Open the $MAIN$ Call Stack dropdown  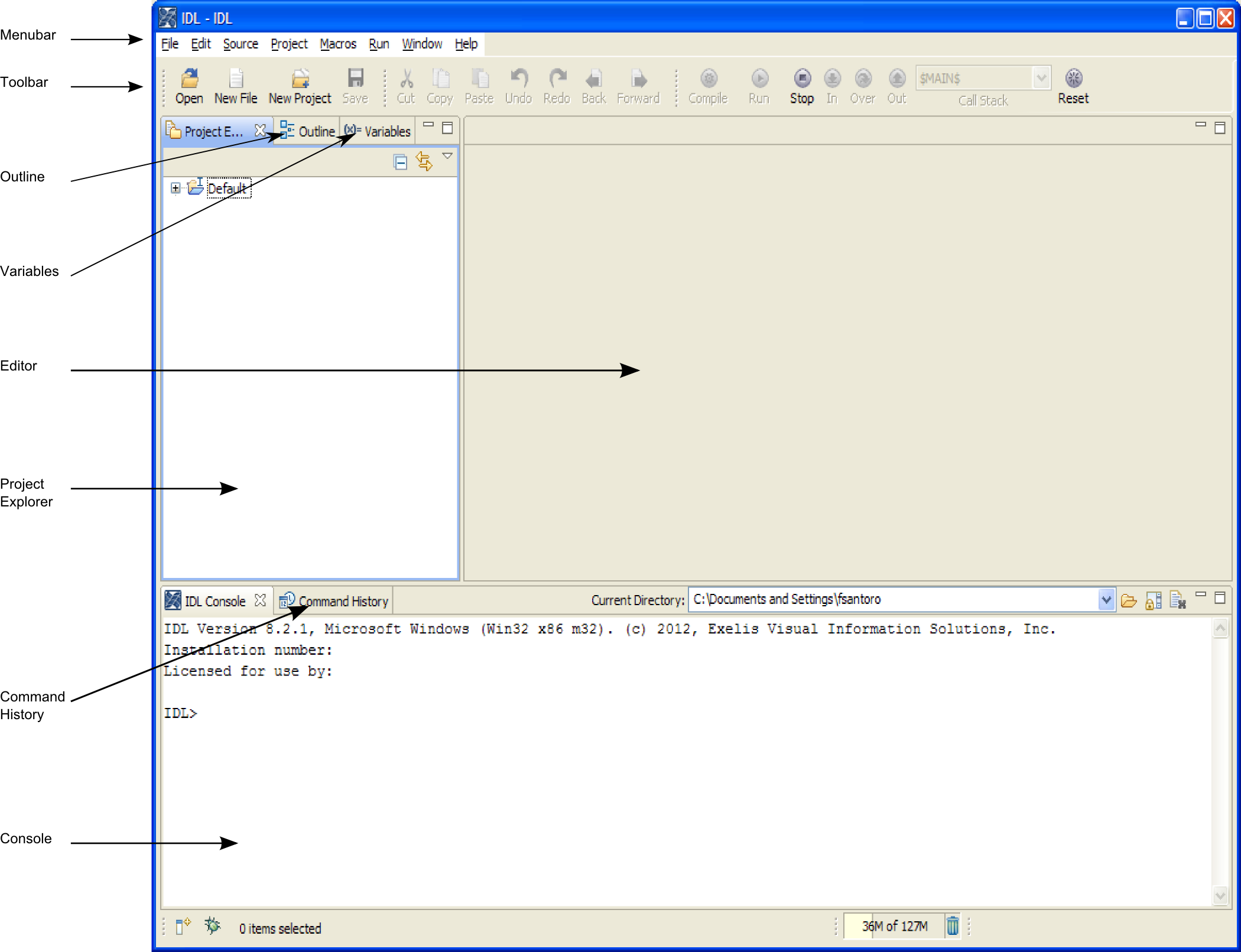(1041, 77)
